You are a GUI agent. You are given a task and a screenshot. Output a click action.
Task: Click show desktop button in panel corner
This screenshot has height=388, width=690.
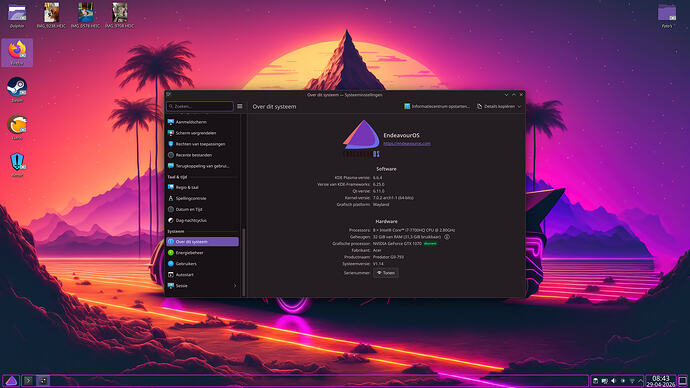click(x=683, y=381)
